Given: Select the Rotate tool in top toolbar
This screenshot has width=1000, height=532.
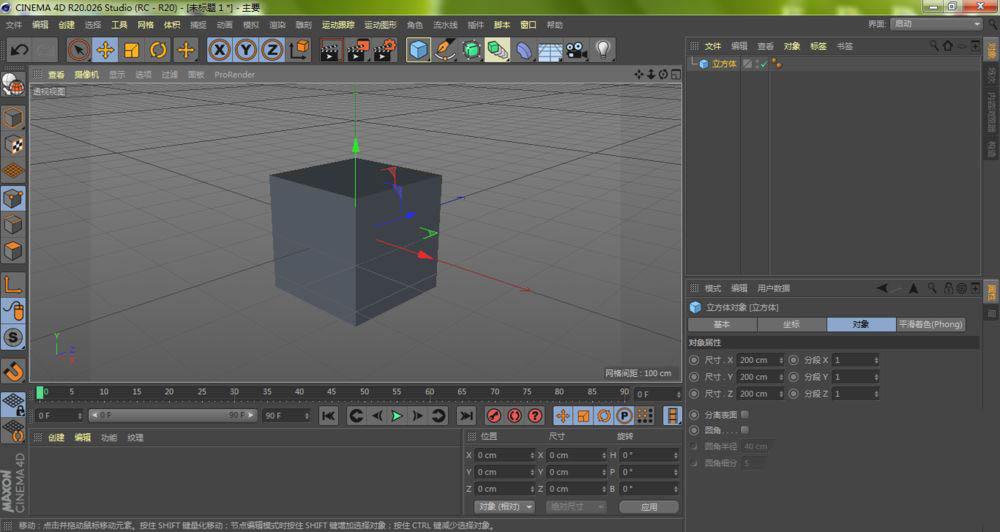Looking at the screenshot, I should point(158,50).
